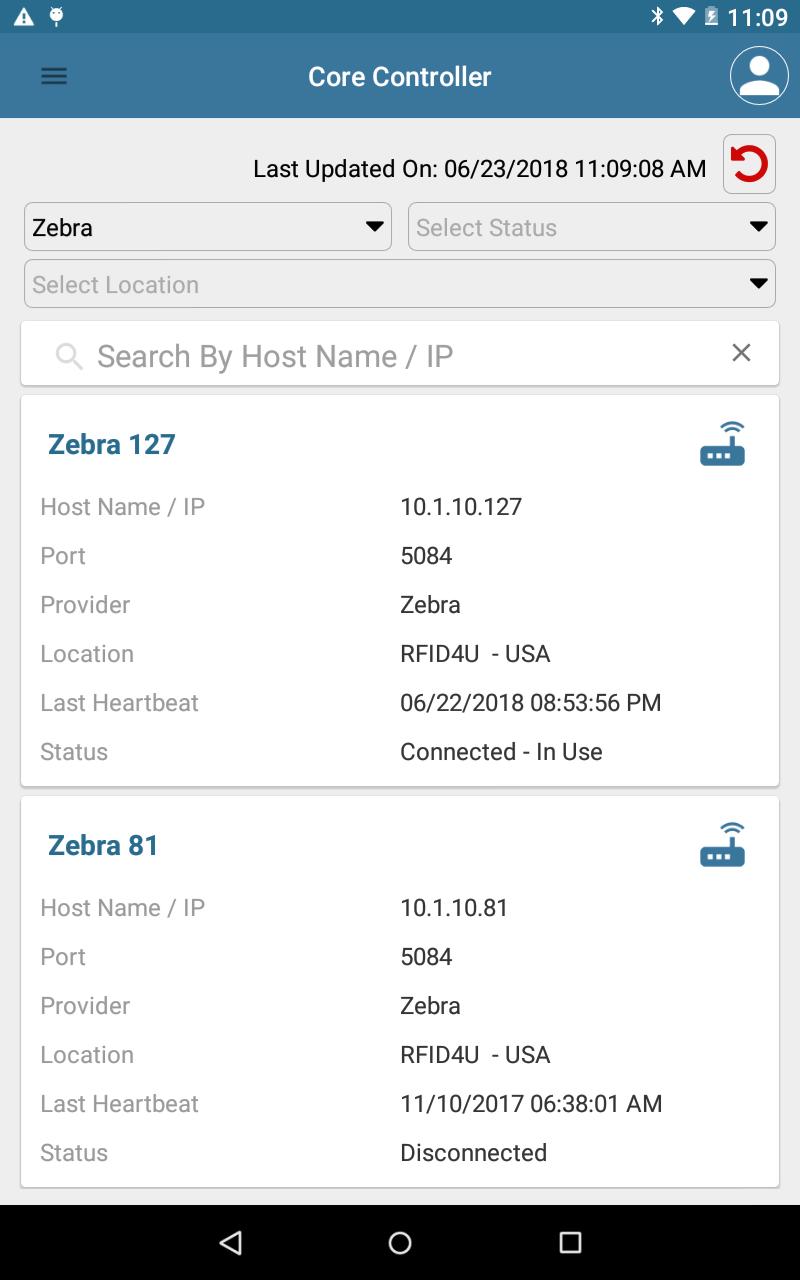Tap the Last Updated On timestamp
Image resolution: width=800 pixels, height=1280 pixels.
(x=480, y=169)
